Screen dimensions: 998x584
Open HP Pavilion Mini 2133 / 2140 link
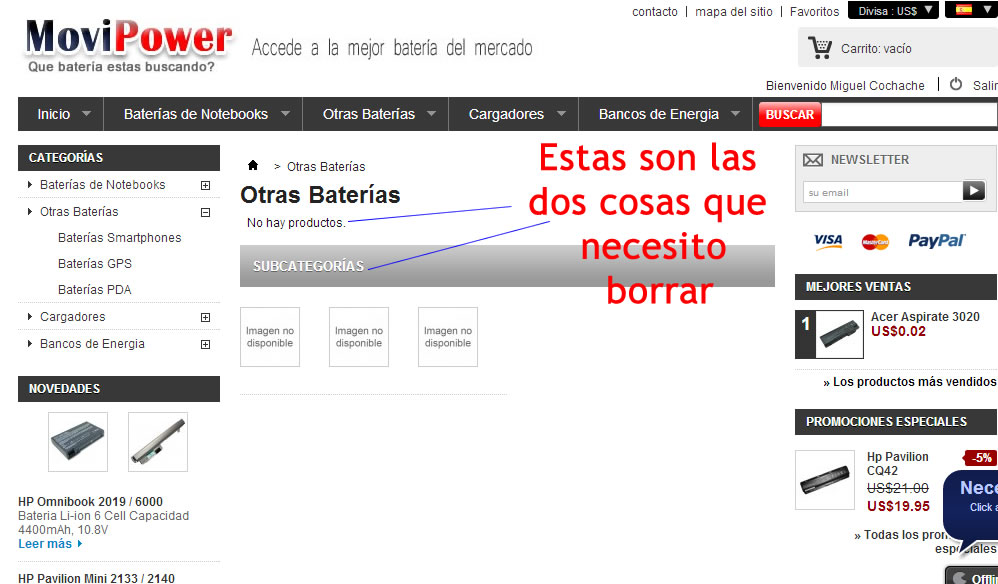point(96,578)
